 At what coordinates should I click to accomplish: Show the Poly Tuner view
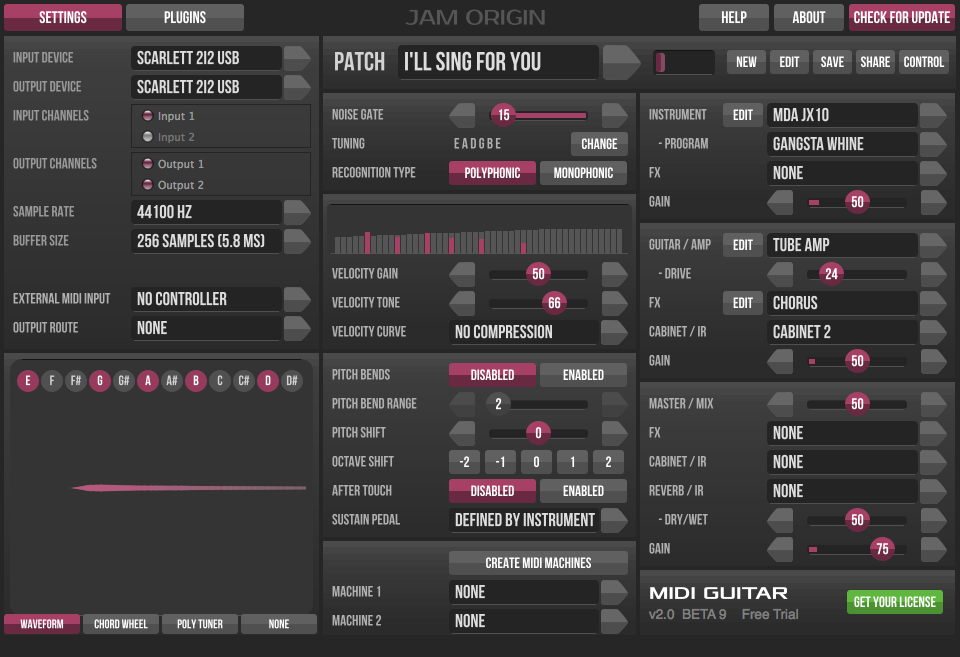200,624
